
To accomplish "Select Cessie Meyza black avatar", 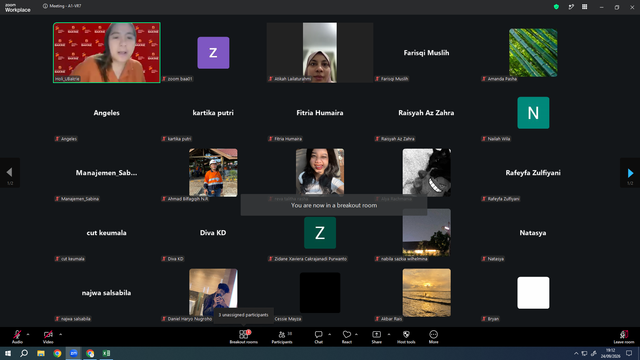I will [x=320, y=293].
